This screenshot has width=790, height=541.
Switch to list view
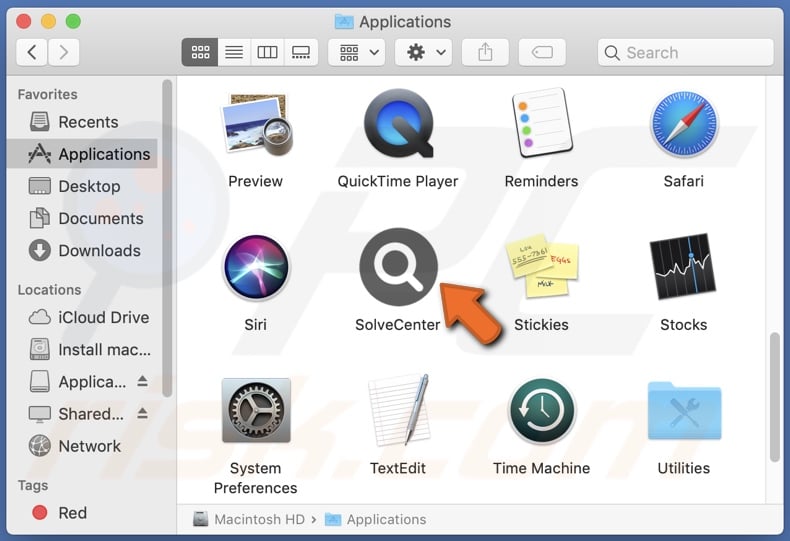(x=234, y=52)
